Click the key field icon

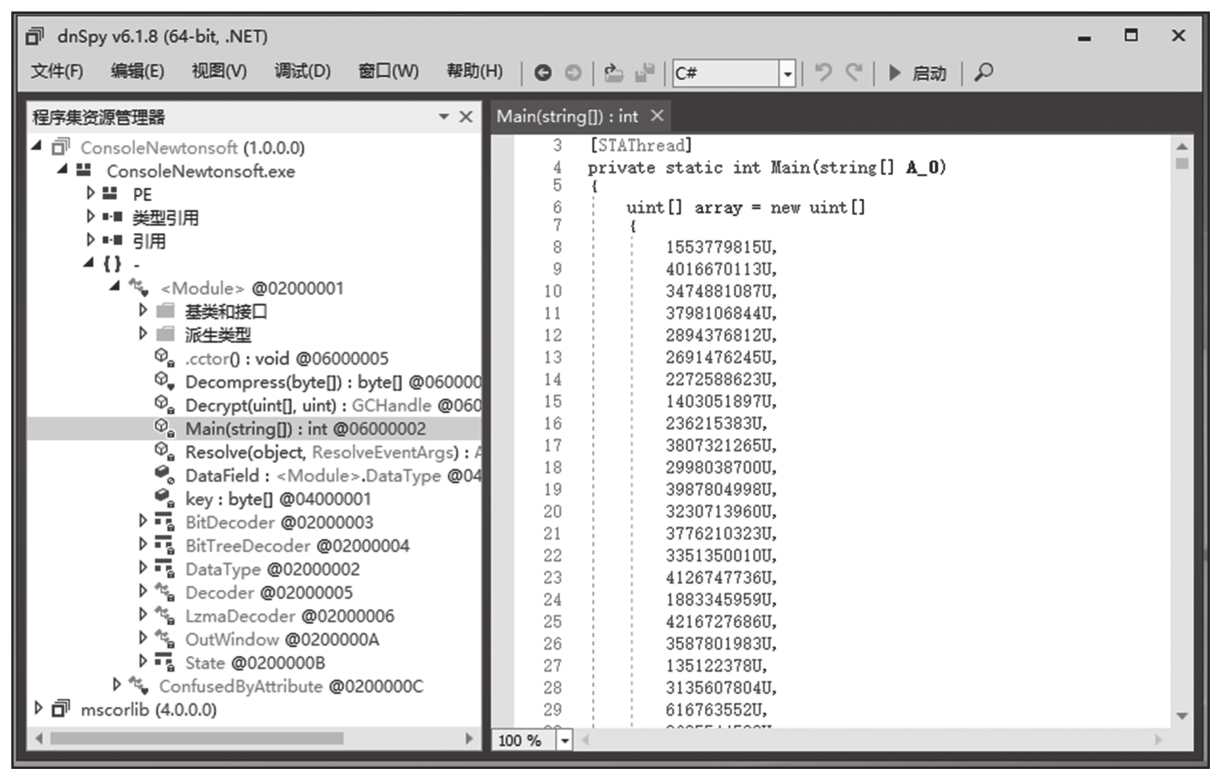pos(165,498)
